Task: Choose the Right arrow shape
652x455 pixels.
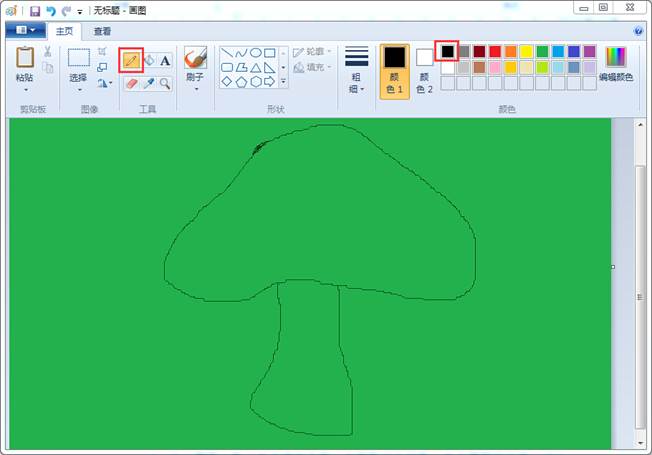Action: [270, 82]
